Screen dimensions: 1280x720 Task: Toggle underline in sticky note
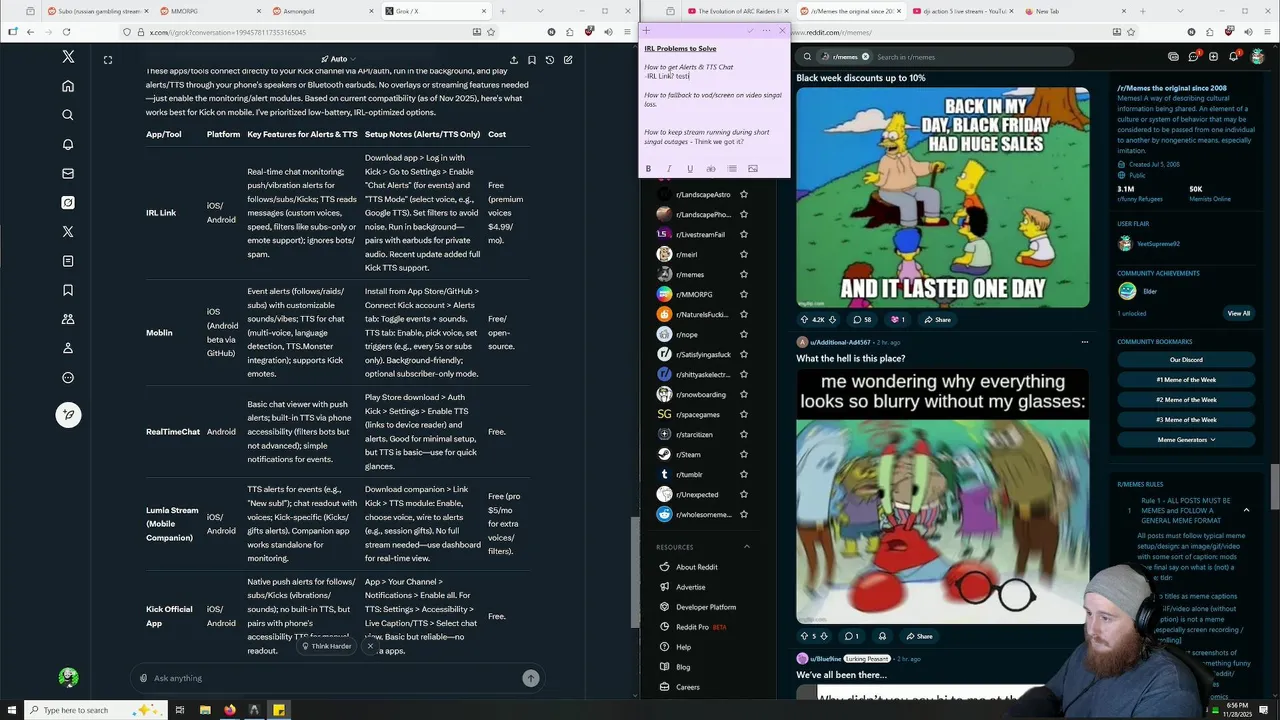click(x=690, y=169)
